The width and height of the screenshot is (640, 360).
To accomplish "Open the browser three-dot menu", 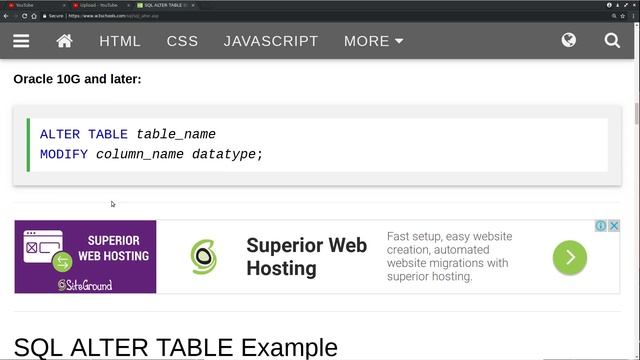I will coord(634,16).
